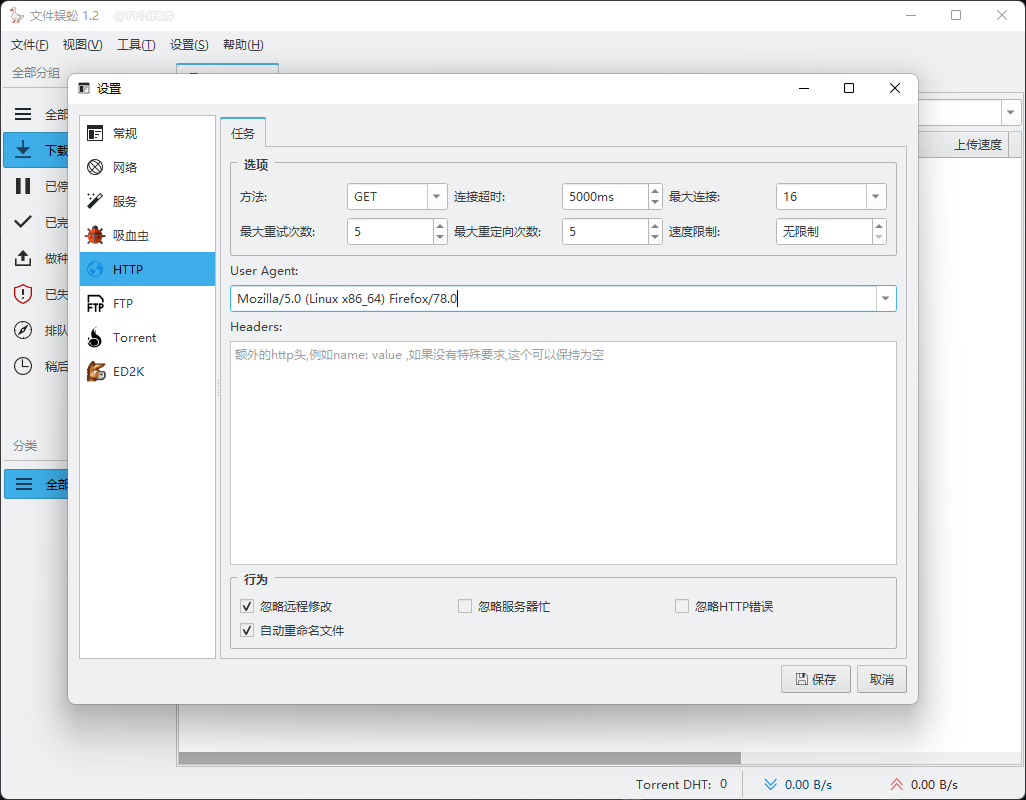Image resolution: width=1026 pixels, height=800 pixels.
Task: Click the settings dialog title icon
Action: tap(84, 88)
